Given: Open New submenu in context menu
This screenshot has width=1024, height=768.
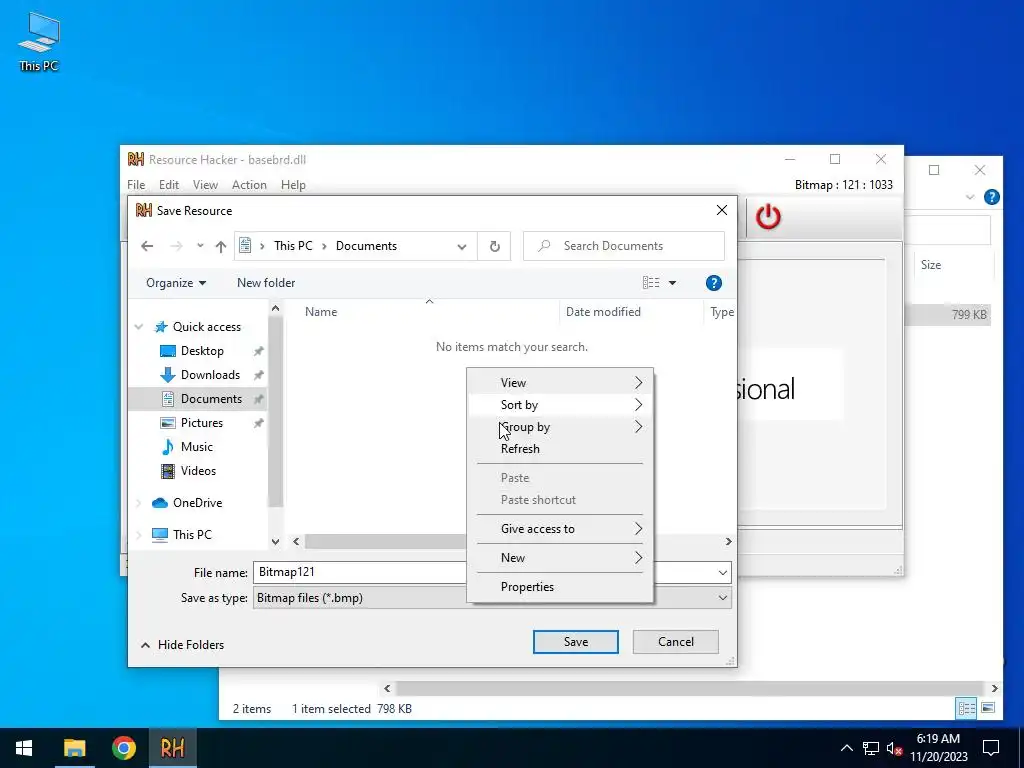Looking at the screenshot, I should click(x=561, y=558).
